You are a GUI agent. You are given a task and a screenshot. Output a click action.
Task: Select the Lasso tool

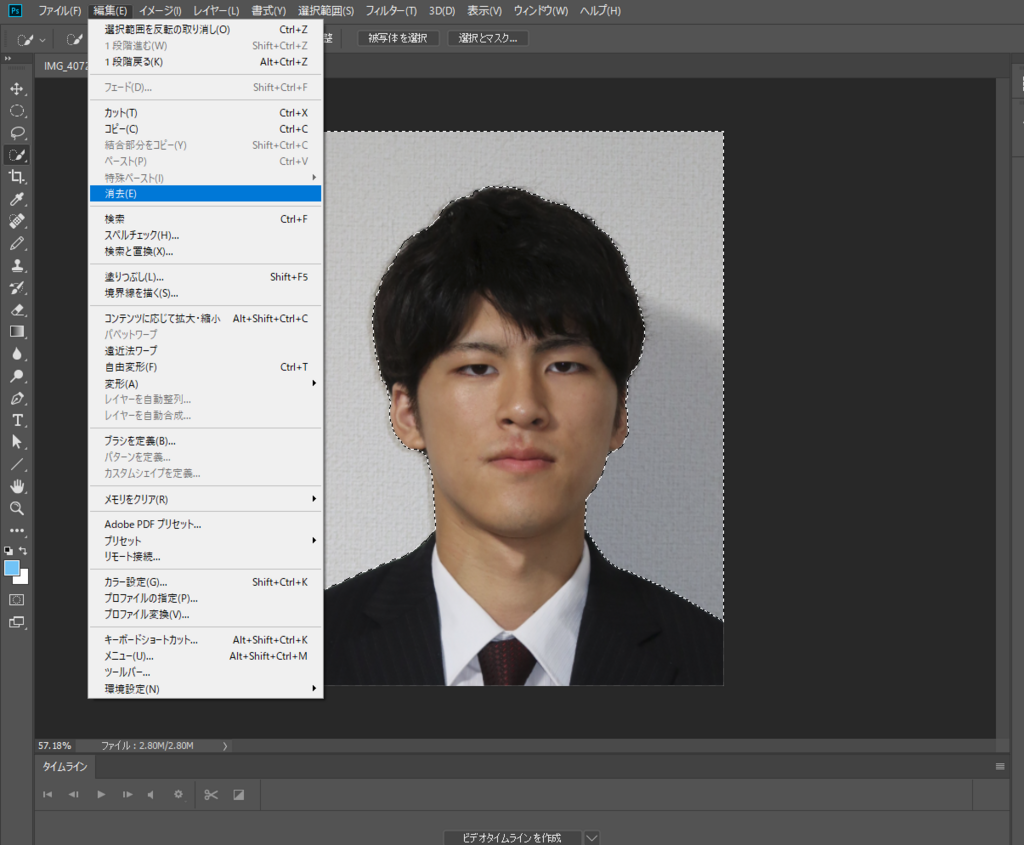click(x=17, y=133)
